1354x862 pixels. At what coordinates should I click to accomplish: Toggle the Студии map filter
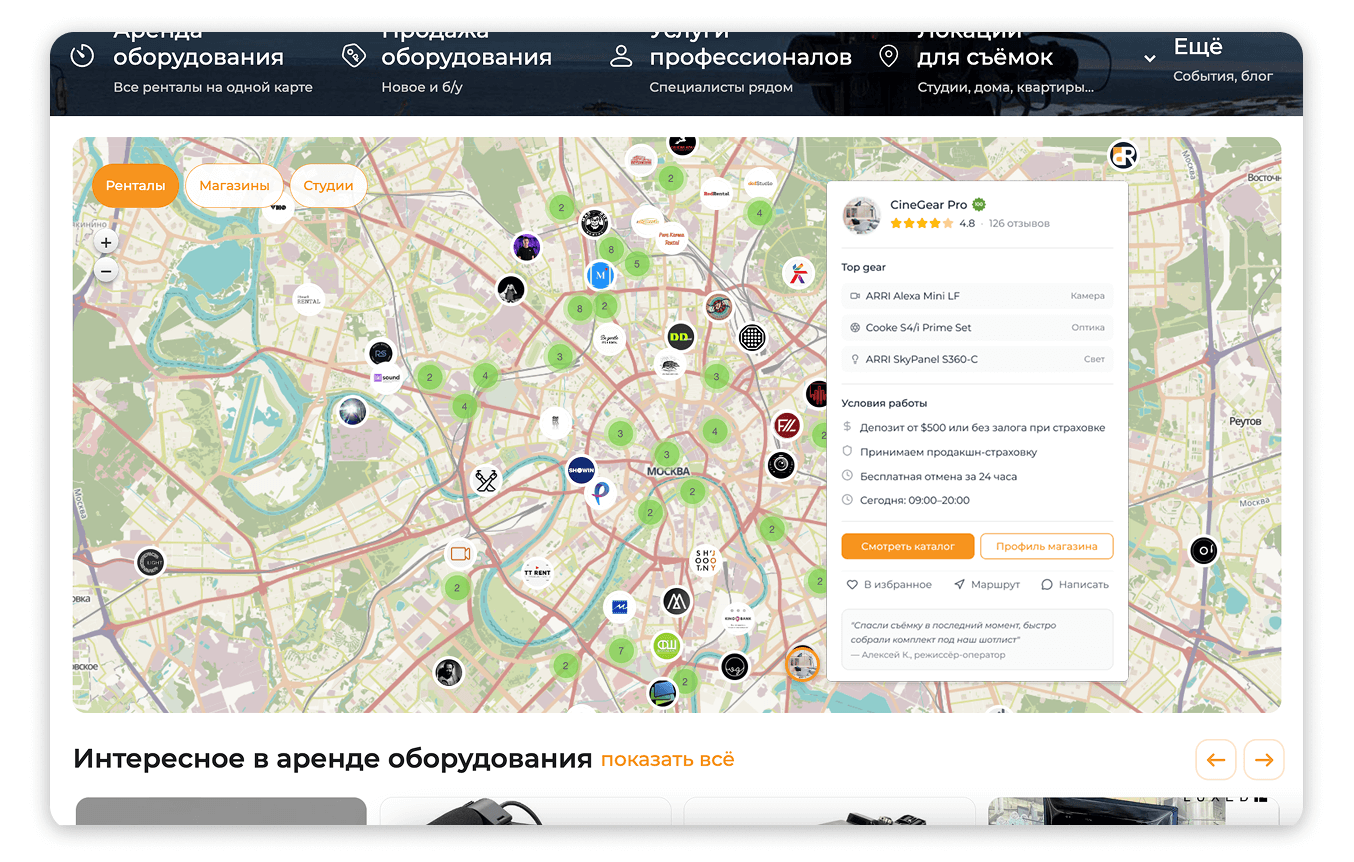(328, 186)
